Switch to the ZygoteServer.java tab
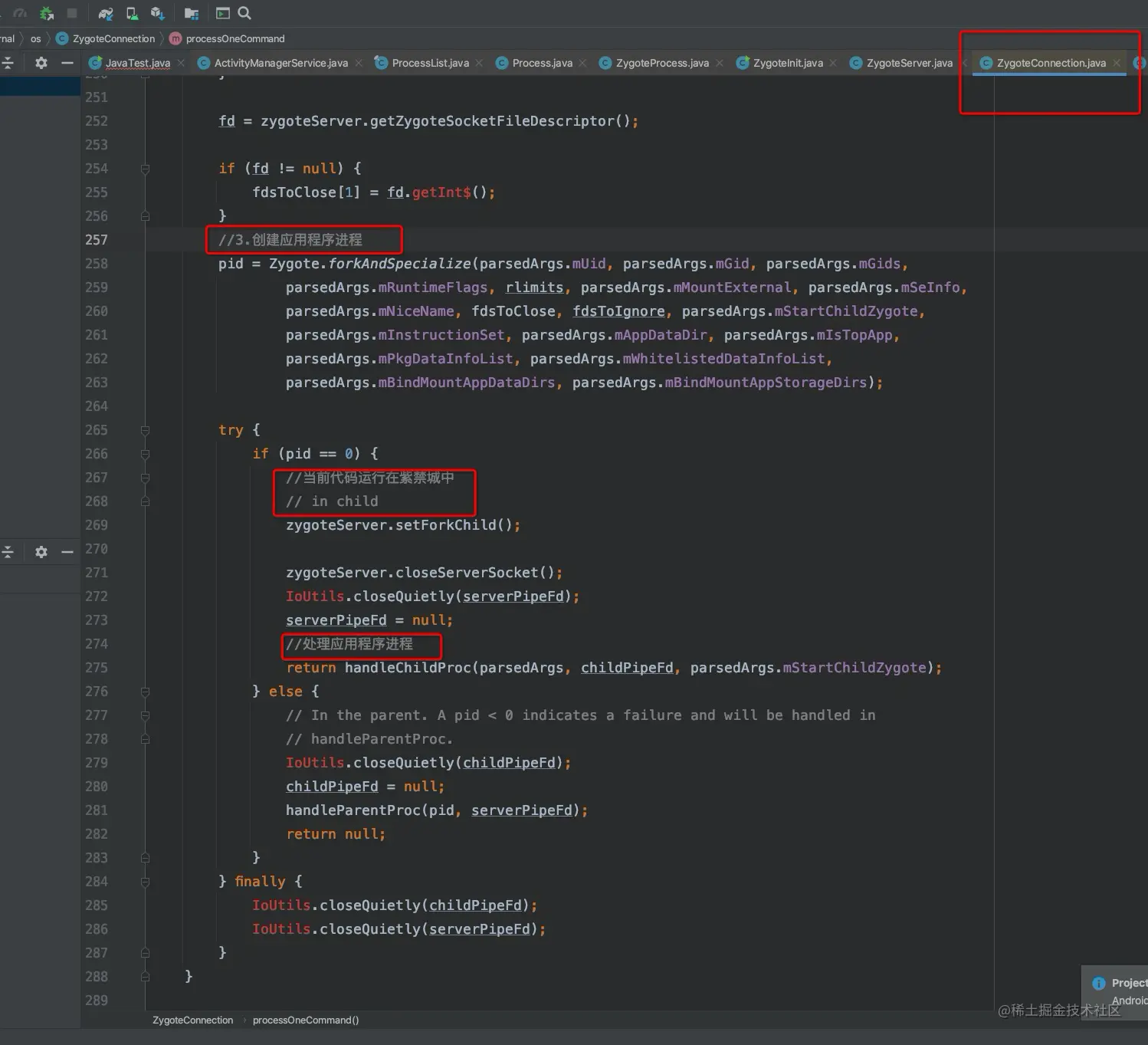 909,63
